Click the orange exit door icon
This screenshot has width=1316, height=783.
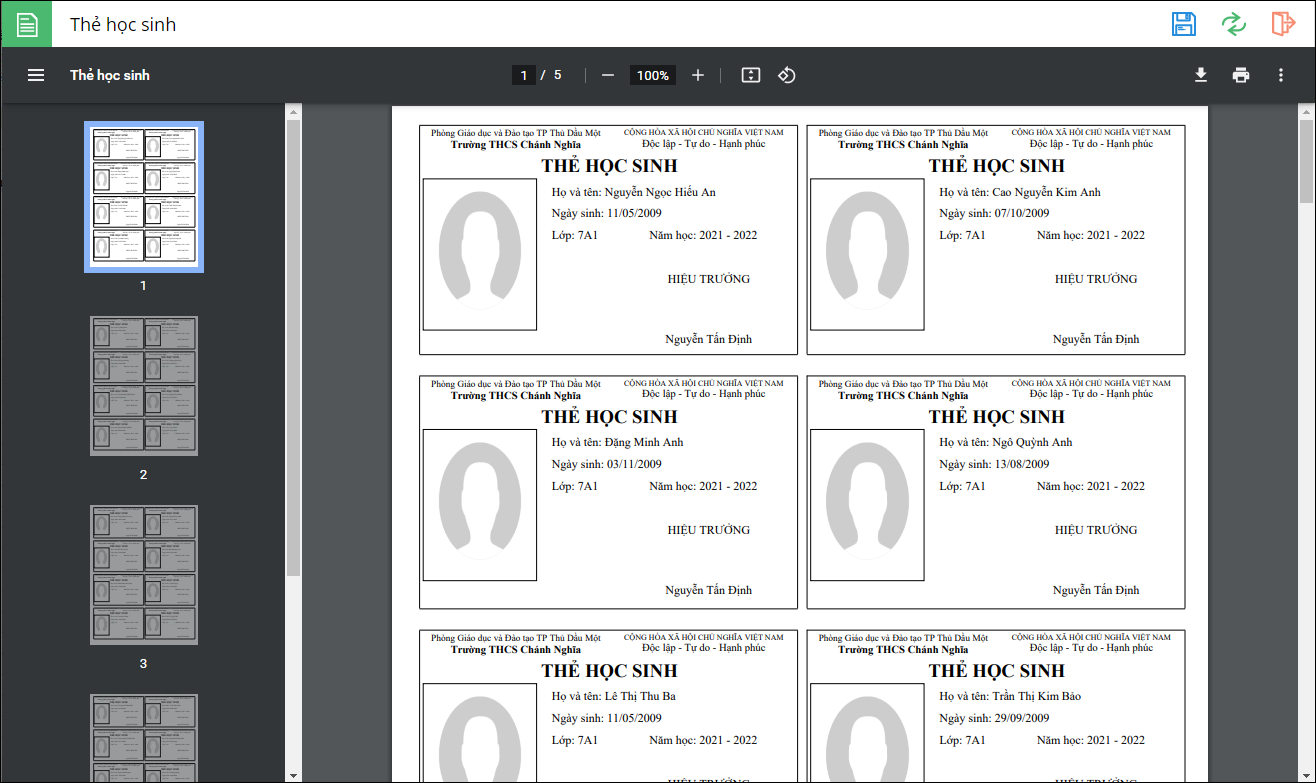click(x=1283, y=24)
